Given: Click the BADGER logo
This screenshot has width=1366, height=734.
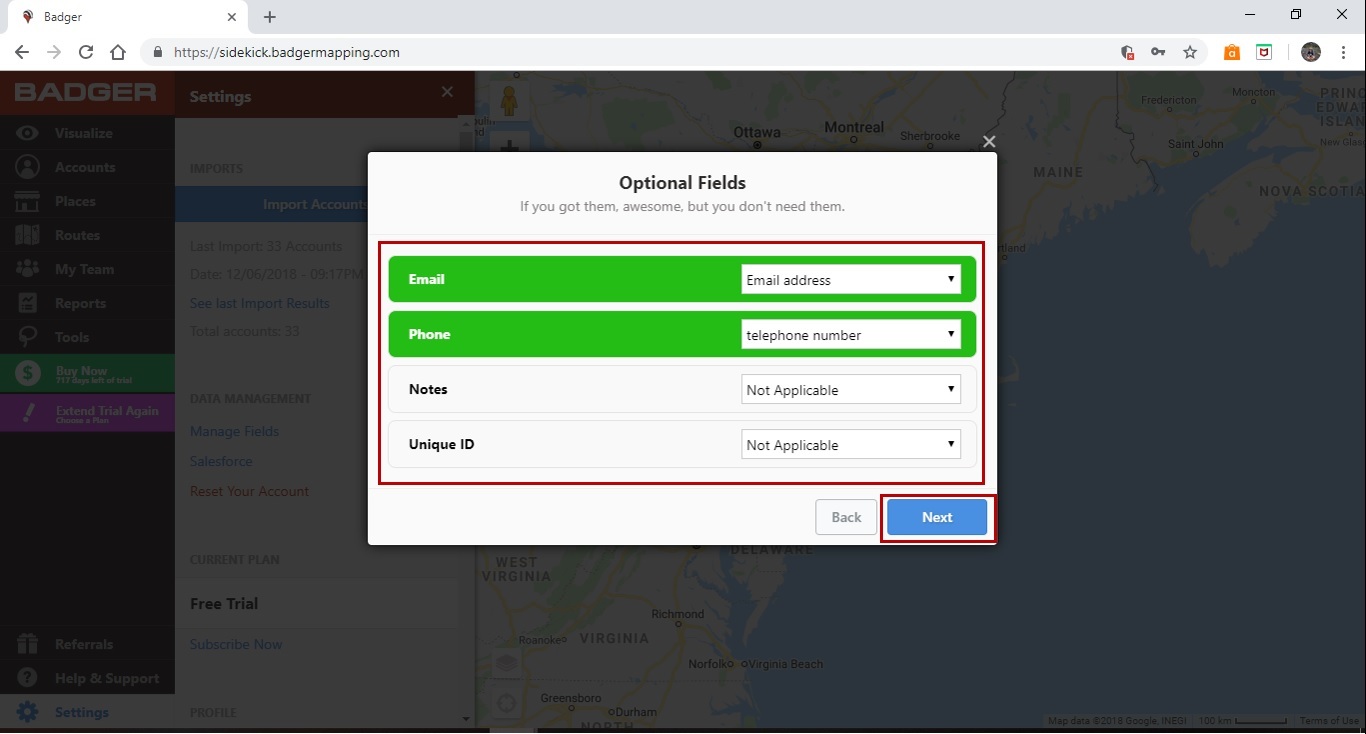Looking at the screenshot, I should [85, 92].
